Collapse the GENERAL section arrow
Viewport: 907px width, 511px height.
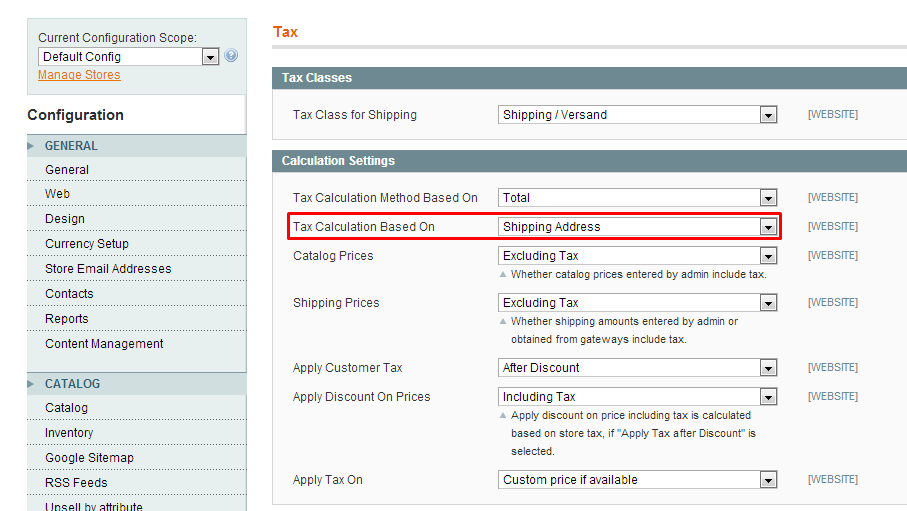point(31,146)
